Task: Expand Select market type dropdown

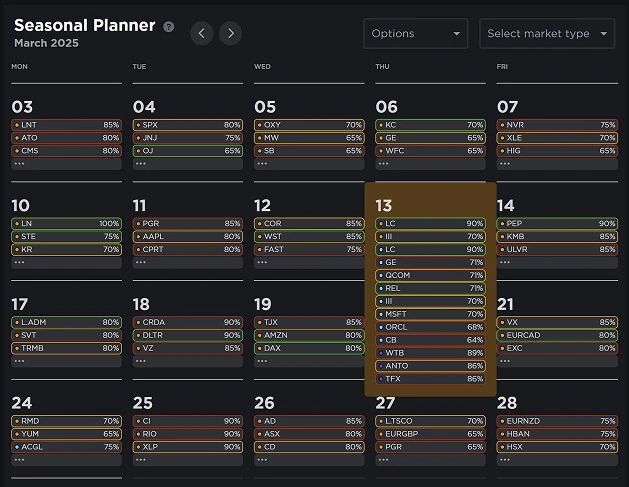Action: click(x=546, y=33)
